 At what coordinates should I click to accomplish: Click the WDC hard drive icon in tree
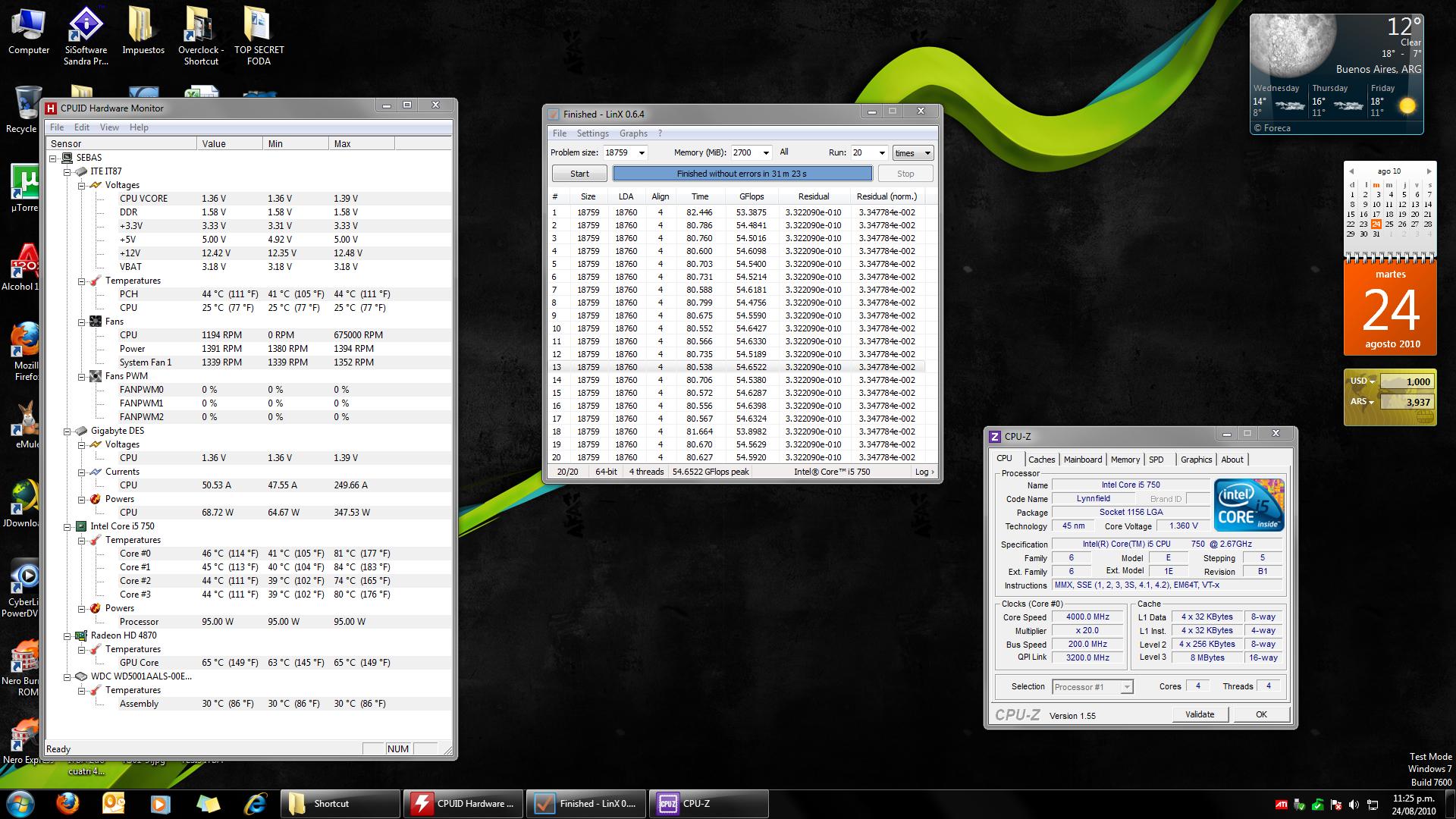(x=80, y=676)
